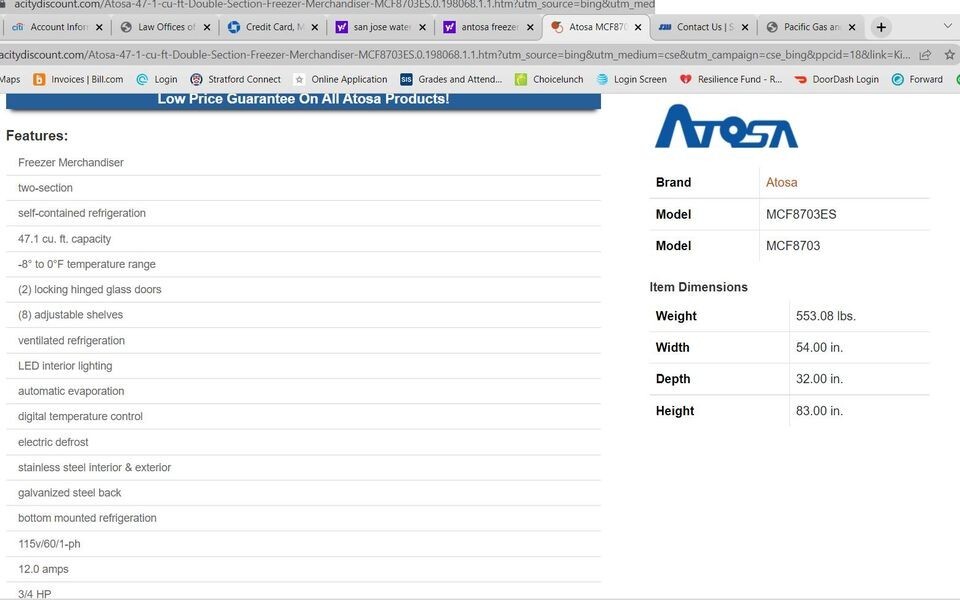
Task: Click the SIS Grades bookmark icon
Action: pos(406,79)
